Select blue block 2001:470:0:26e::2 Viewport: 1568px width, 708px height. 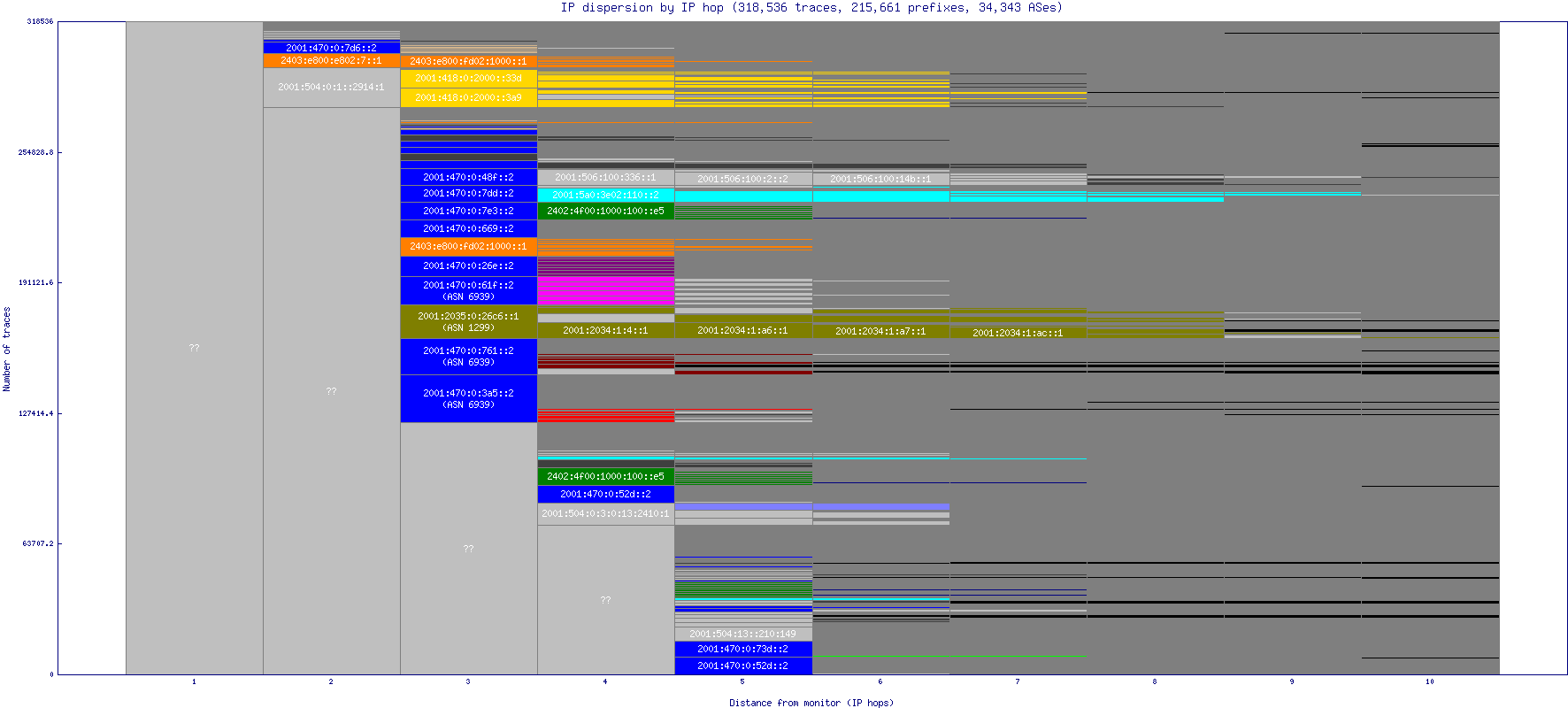point(468,266)
